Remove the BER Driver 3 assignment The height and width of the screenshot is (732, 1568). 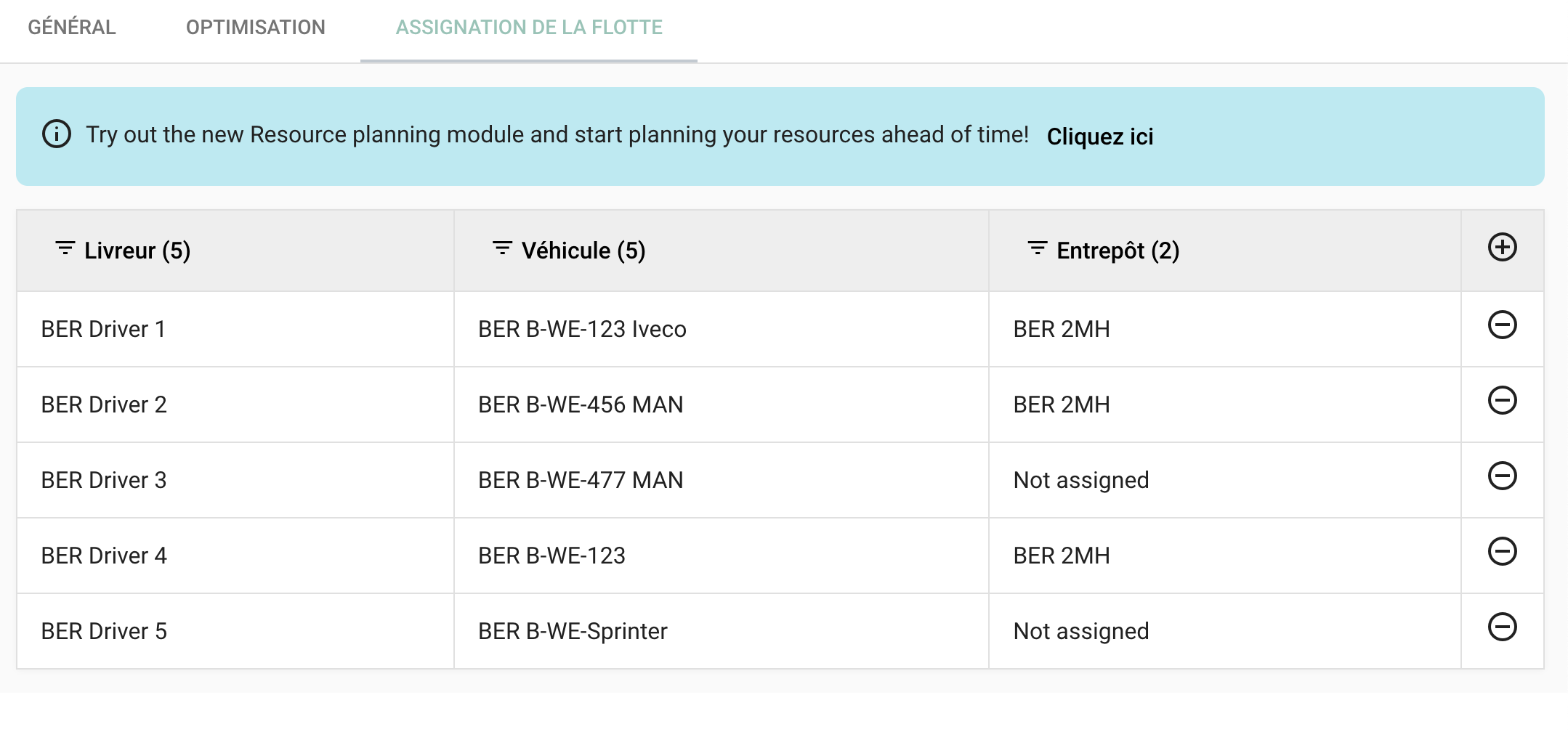click(x=1502, y=476)
